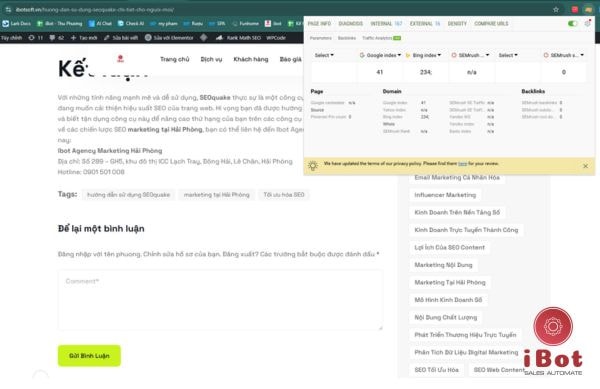Open SEO Toi Uu Hoa sidebar tag

tap(436, 369)
